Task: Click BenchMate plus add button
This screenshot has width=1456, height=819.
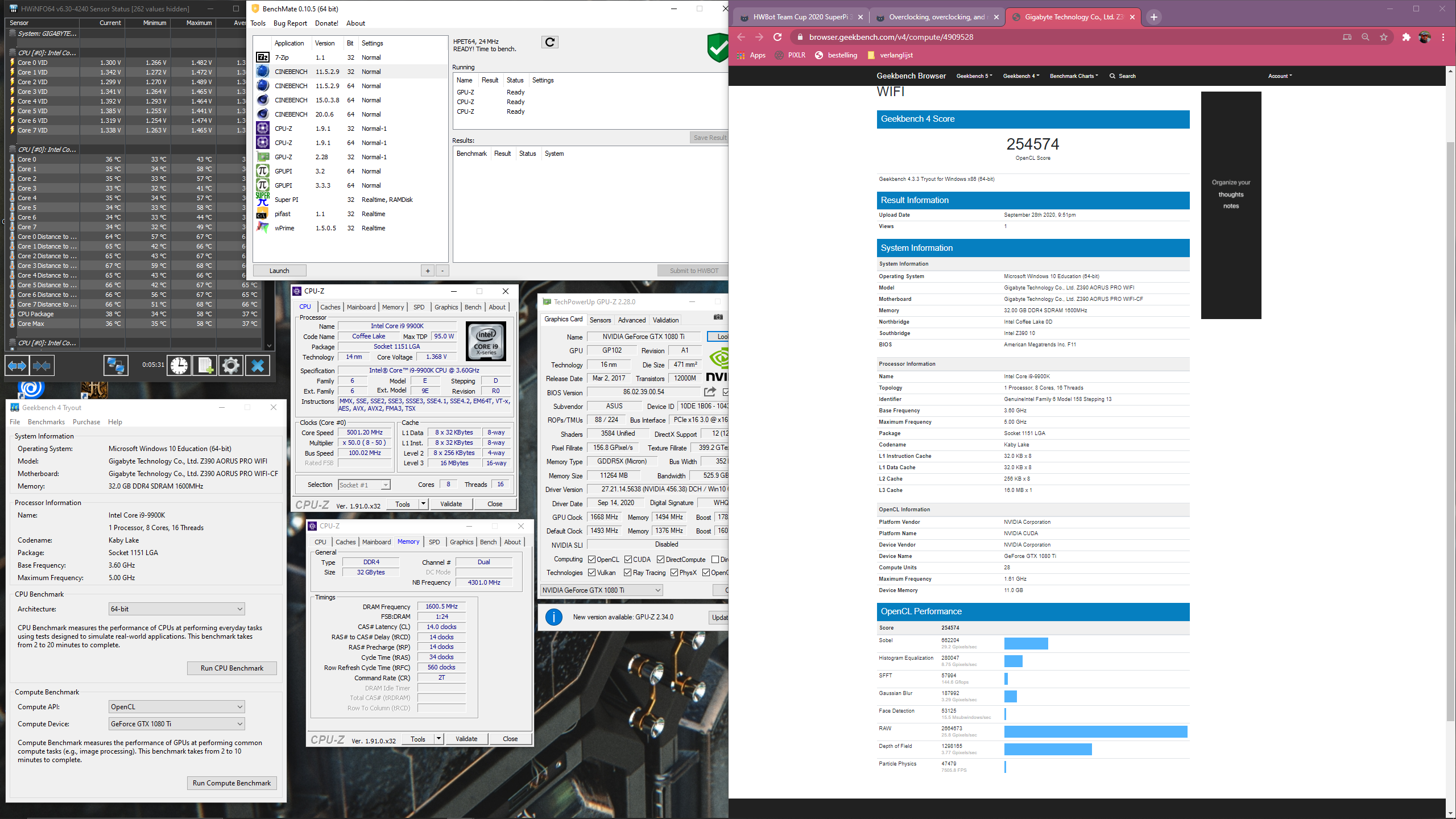Action: pos(428,271)
